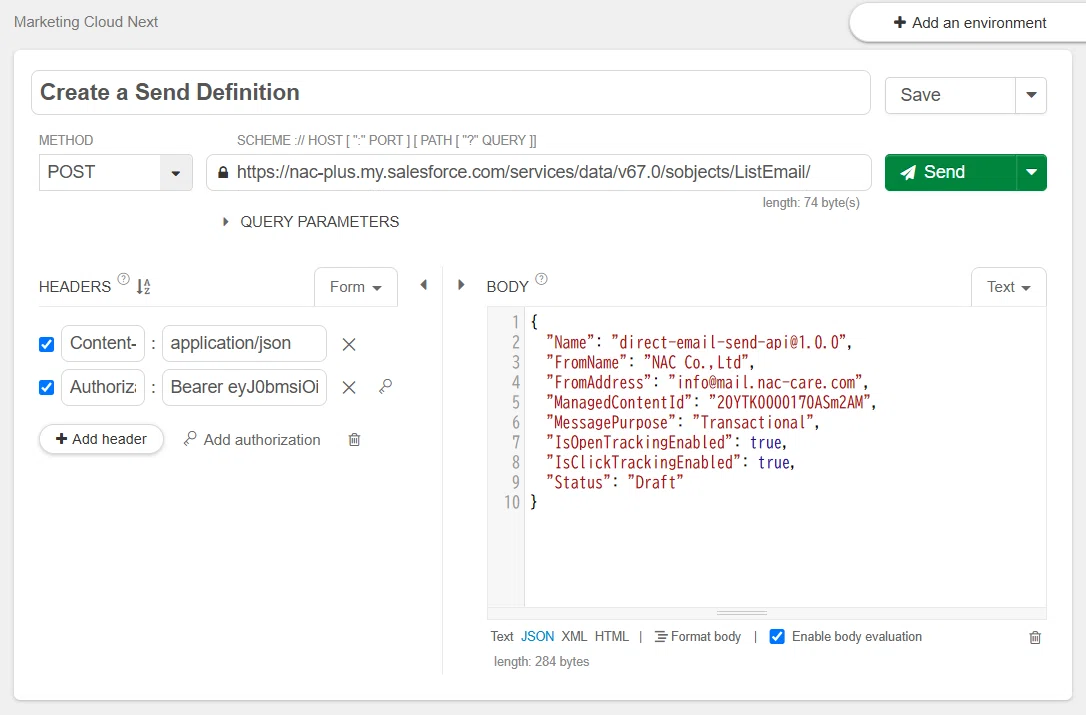Click the "ManagedContentId" line in the body
Screen dimensions: 1086x715
click(x=711, y=403)
